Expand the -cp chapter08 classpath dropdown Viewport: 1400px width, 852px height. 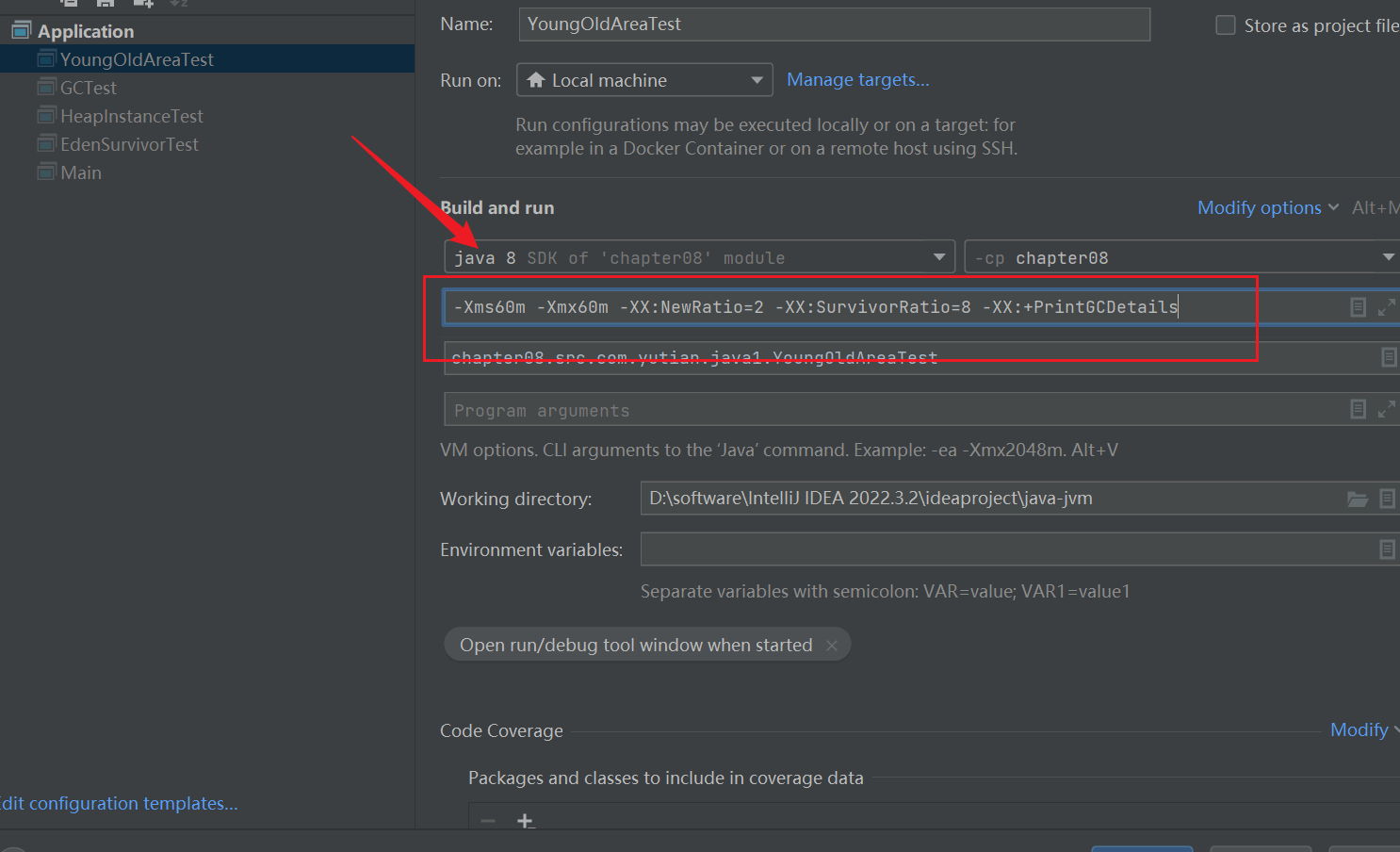tap(1181, 257)
